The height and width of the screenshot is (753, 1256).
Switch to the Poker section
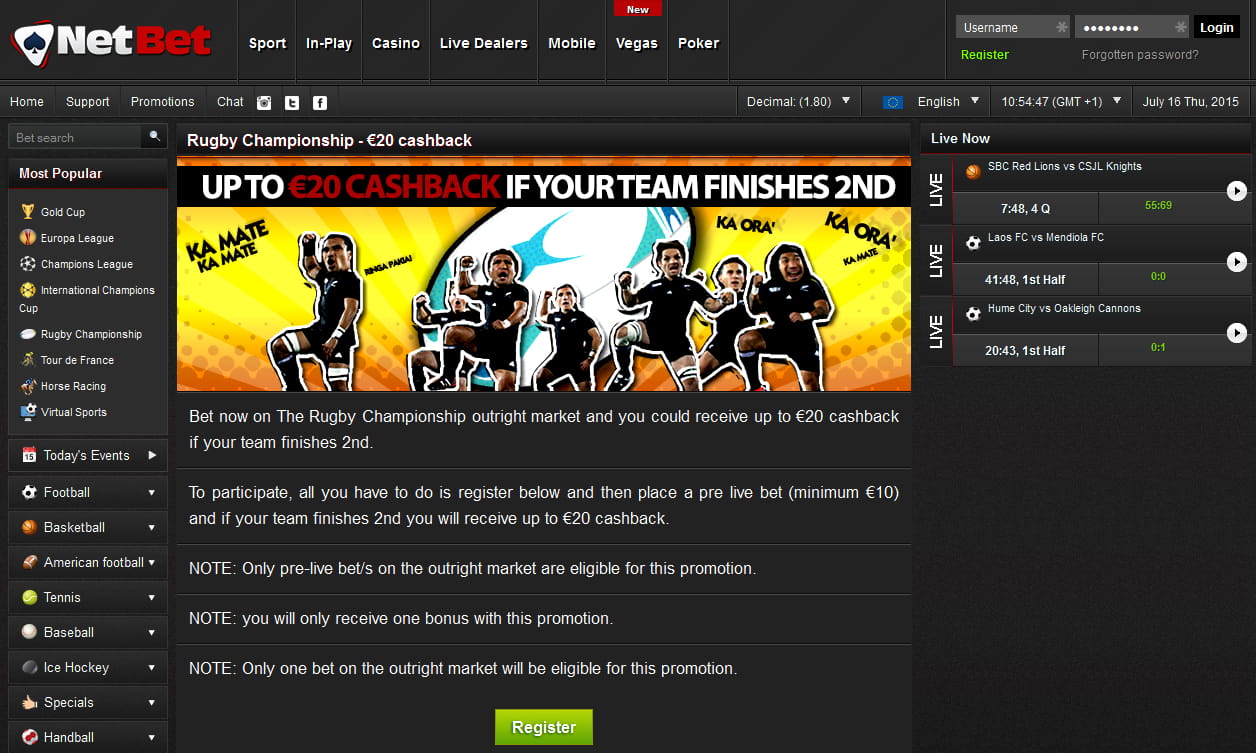(698, 43)
